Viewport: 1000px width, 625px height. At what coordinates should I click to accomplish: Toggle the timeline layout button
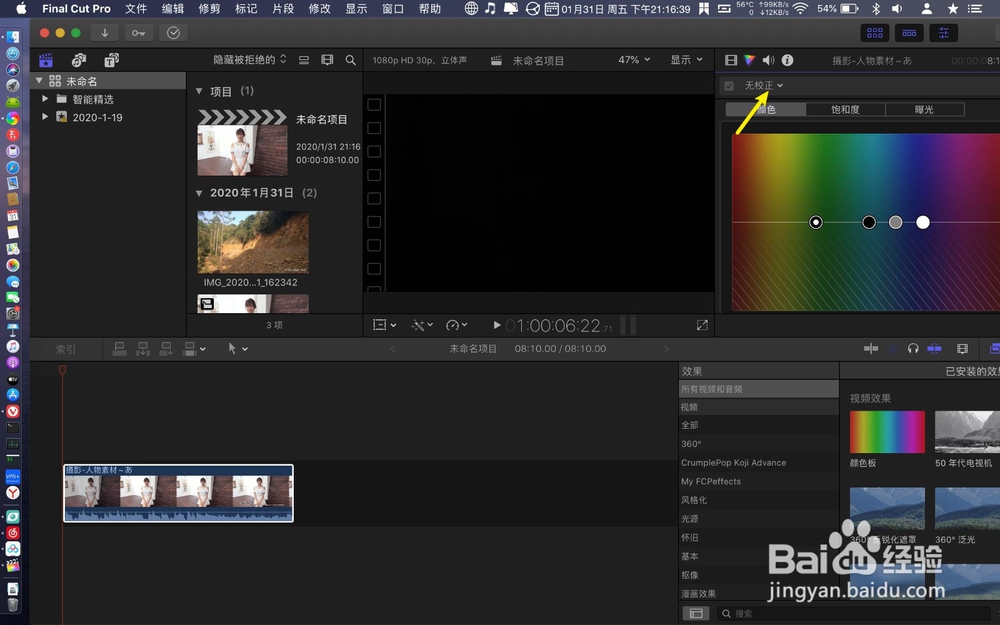pos(909,33)
